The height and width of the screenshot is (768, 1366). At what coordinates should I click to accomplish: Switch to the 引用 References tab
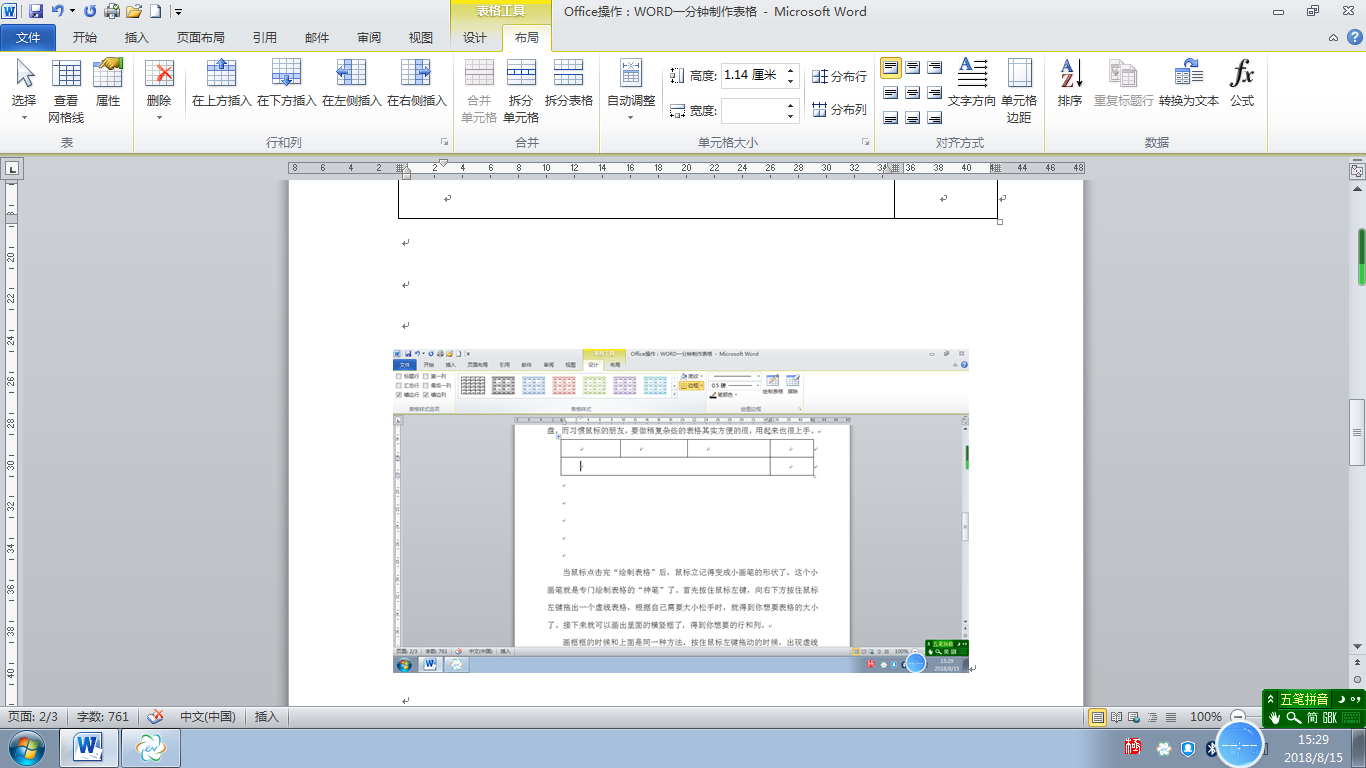click(x=265, y=38)
